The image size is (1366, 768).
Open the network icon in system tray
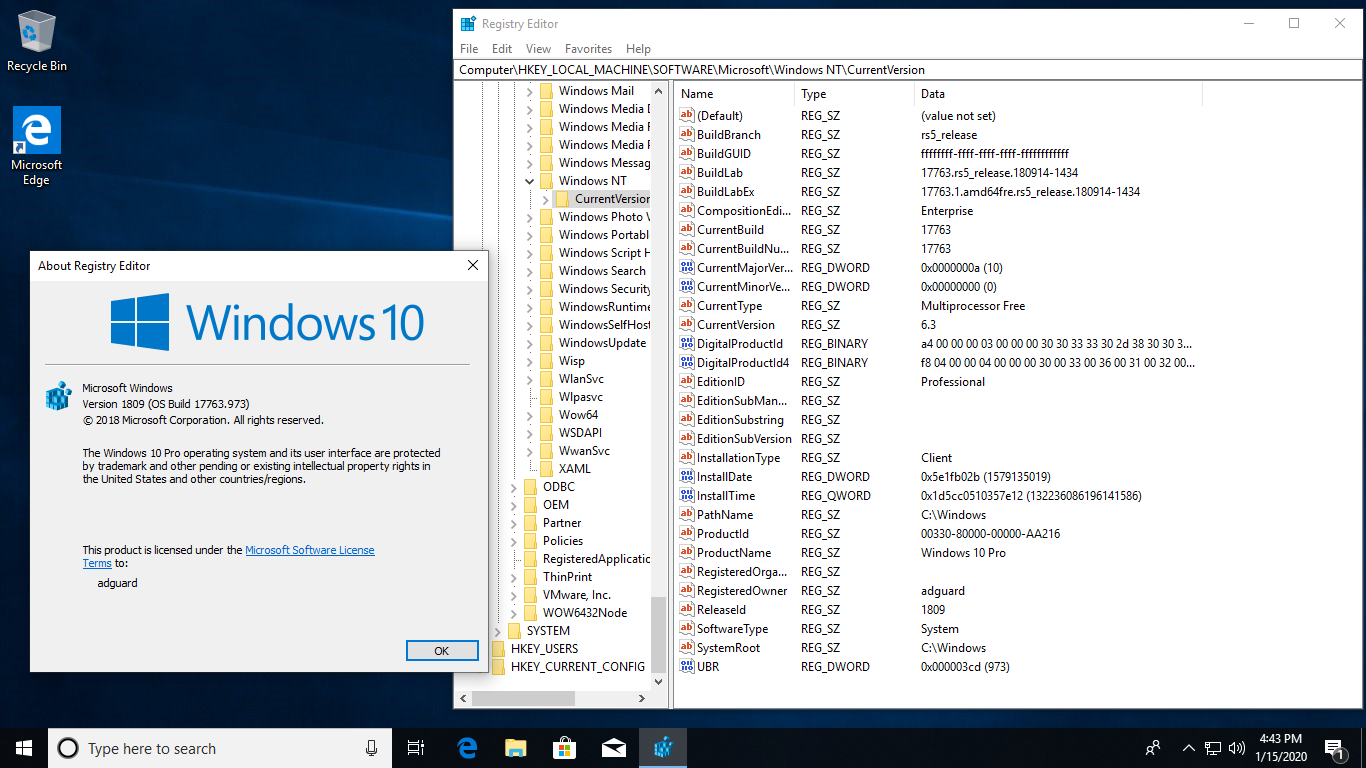pos(1212,748)
